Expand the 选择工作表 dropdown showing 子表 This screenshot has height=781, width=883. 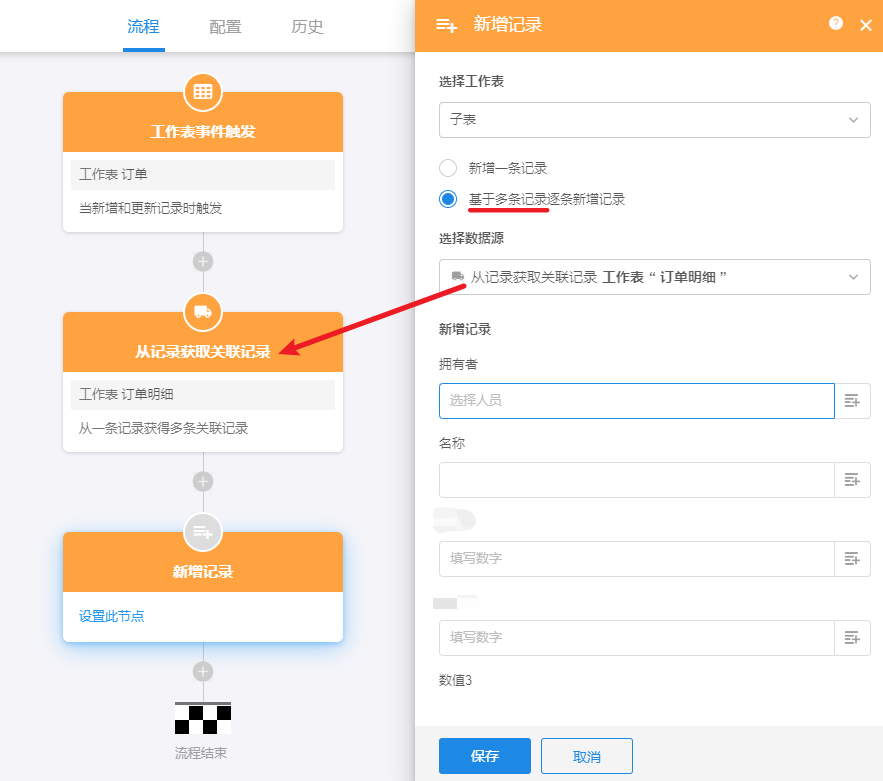point(654,119)
